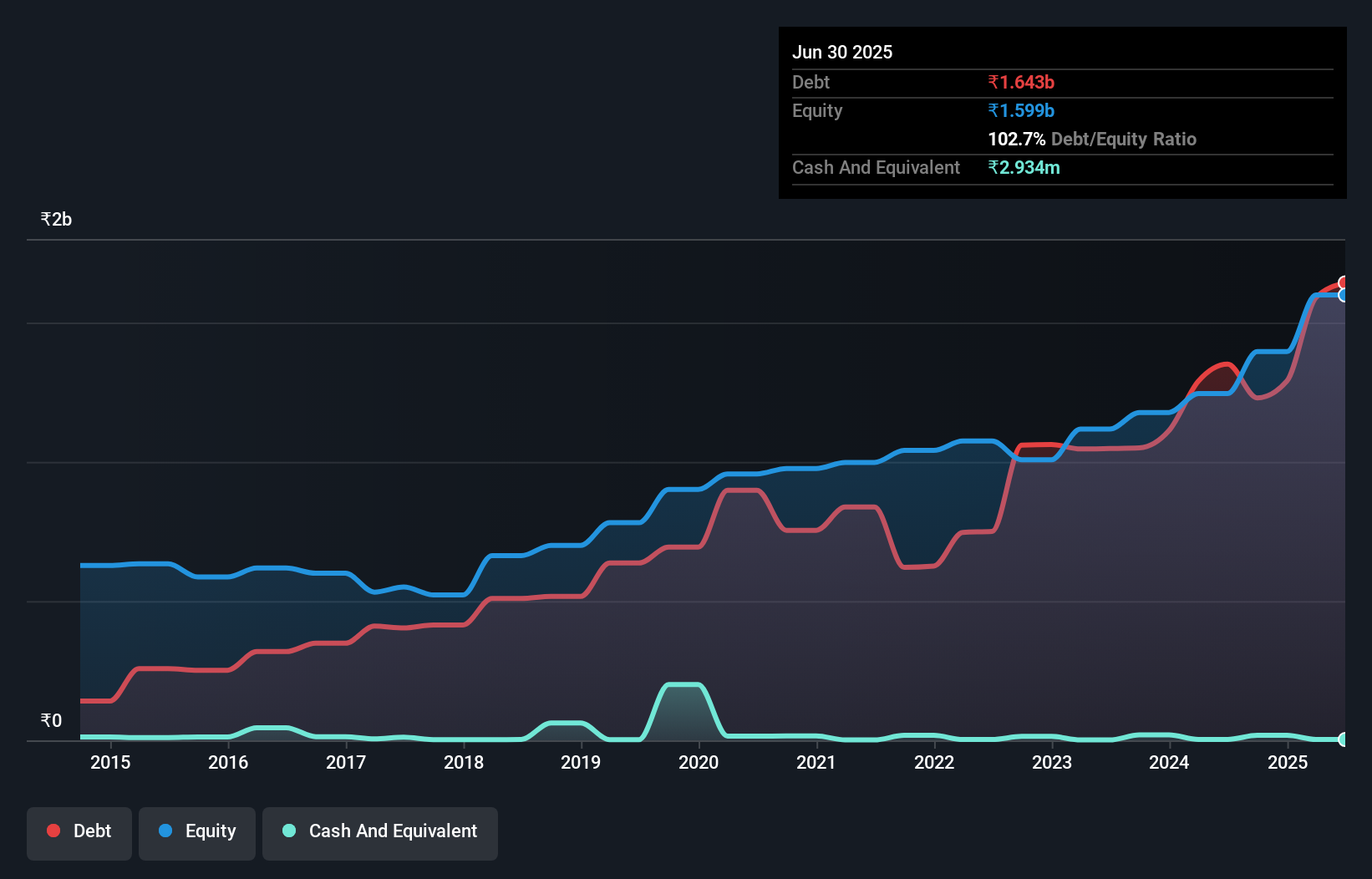Click the ₹2b y-axis label

pyautogui.click(x=56, y=220)
